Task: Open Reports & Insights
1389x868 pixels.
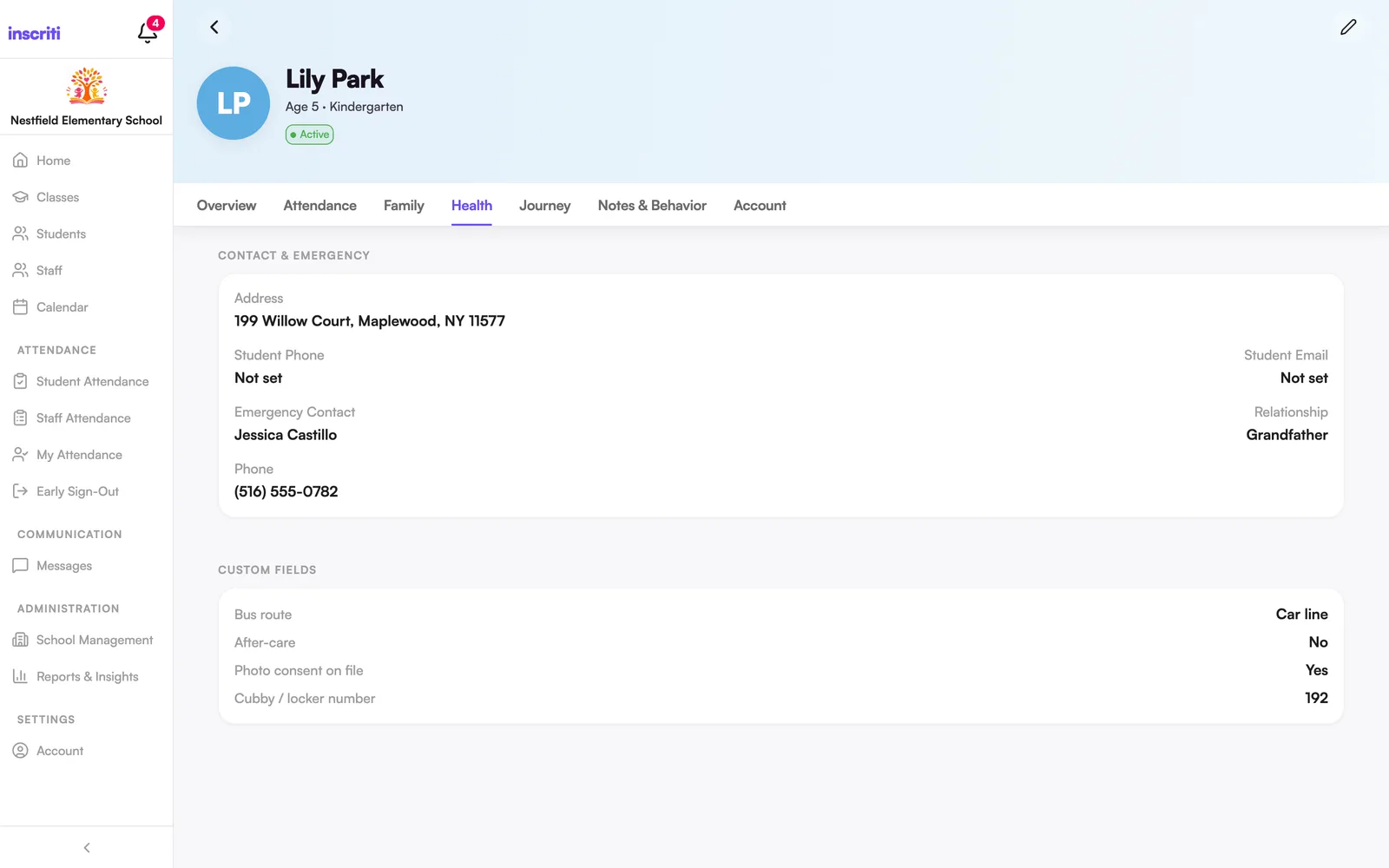Action: coord(86,677)
